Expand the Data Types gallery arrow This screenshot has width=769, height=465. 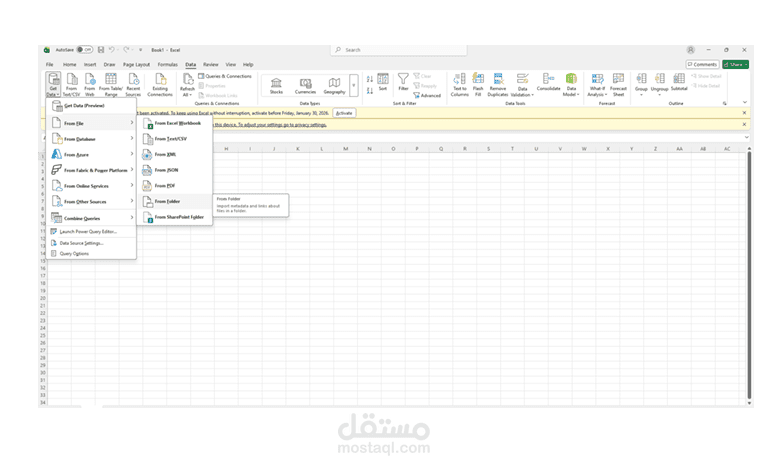tap(354, 85)
